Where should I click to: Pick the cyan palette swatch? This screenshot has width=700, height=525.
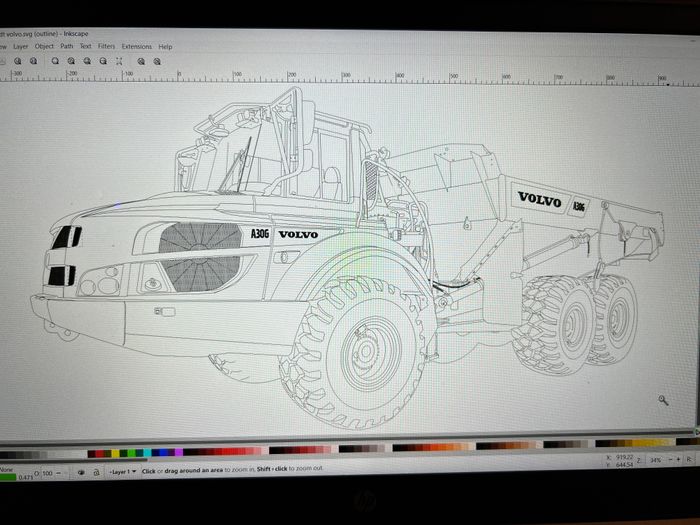click(147, 453)
